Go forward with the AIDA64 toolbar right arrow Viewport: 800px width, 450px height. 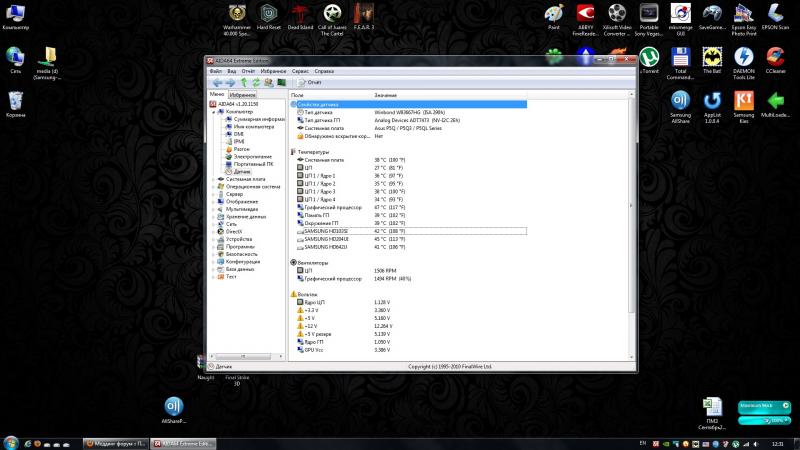coord(230,82)
